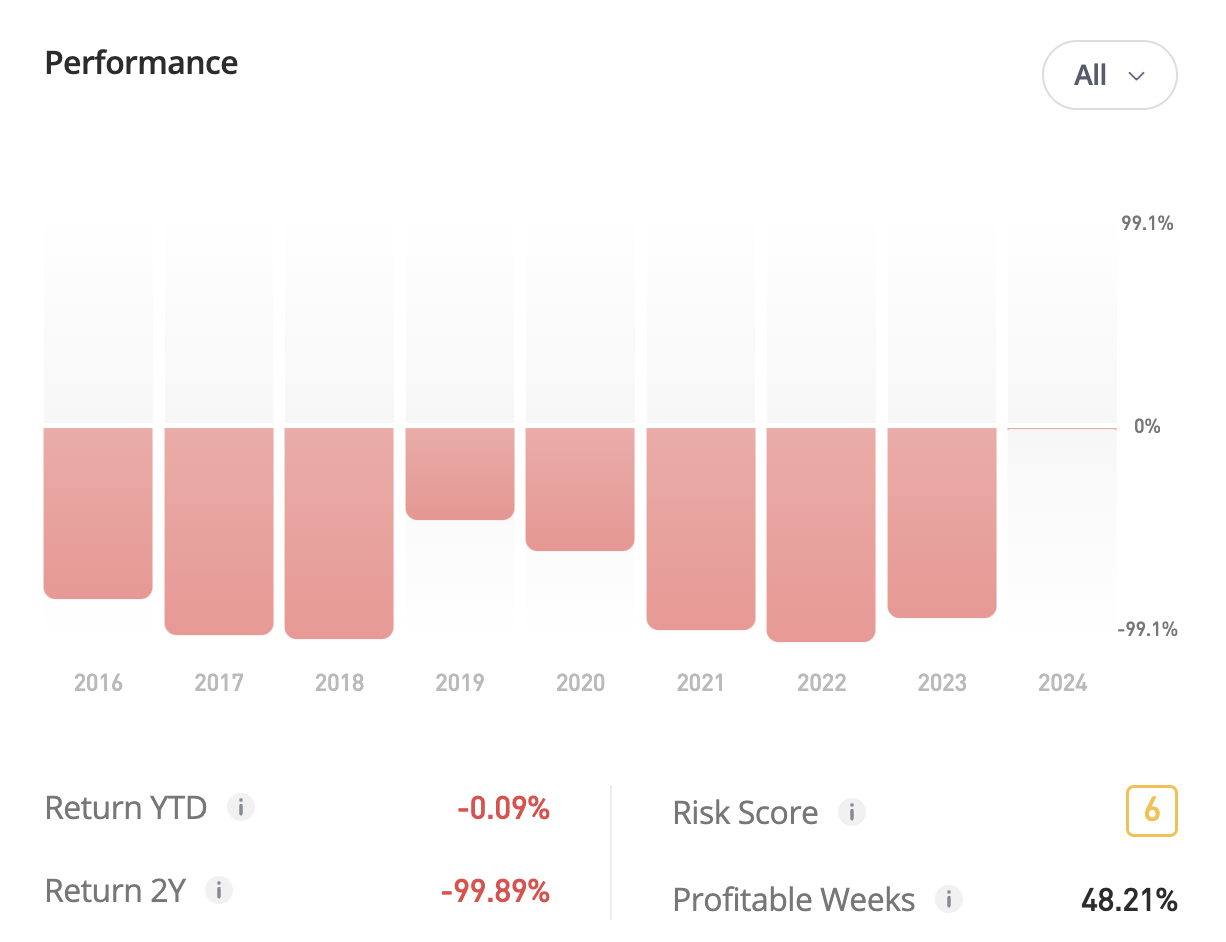Click the 2021 negative return bar

pyautogui.click(x=701, y=527)
